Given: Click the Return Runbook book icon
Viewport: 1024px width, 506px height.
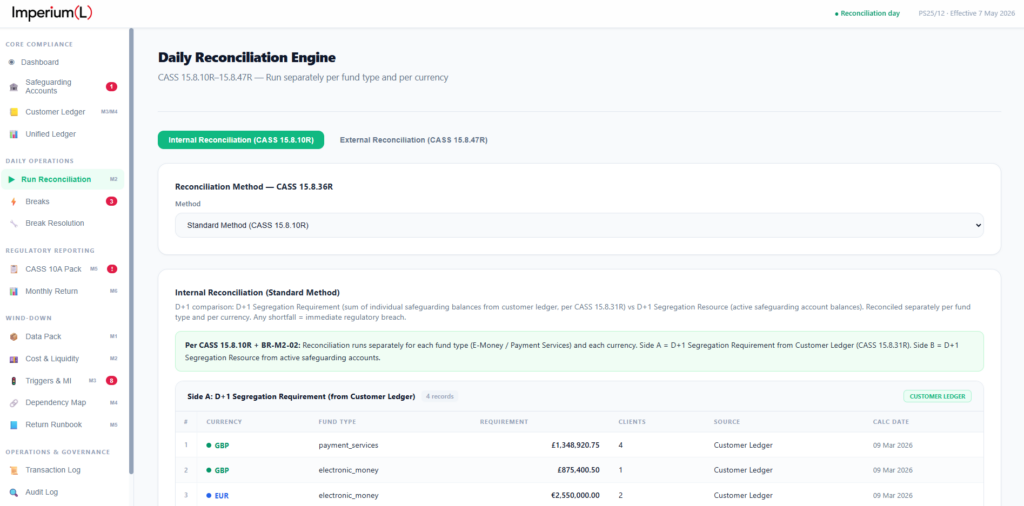Looking at the screenshot, I should pyautogui.click(x=14, y=425).
